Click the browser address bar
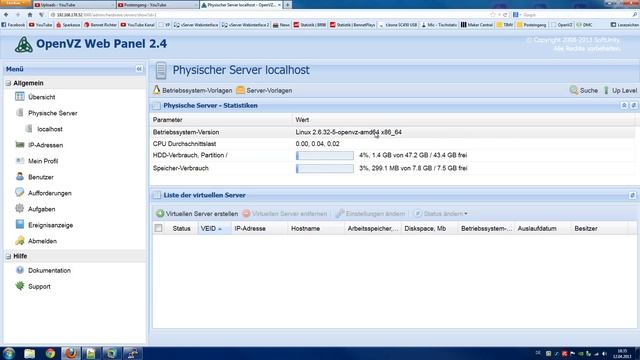 [269, 15]
